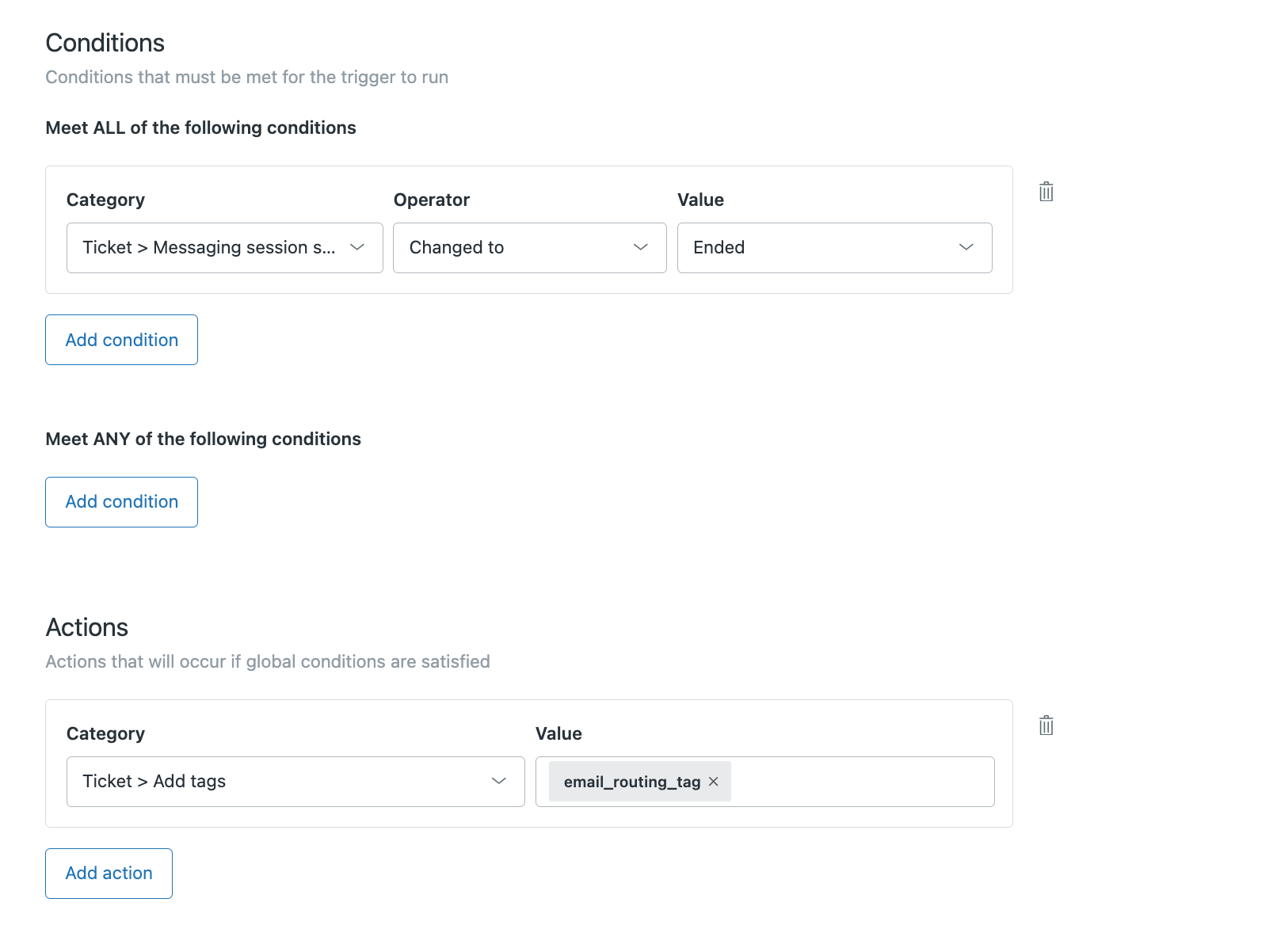Remove the email_routing_tag tag
This screenshot has width=1277, height=952.
click(713, 782)
